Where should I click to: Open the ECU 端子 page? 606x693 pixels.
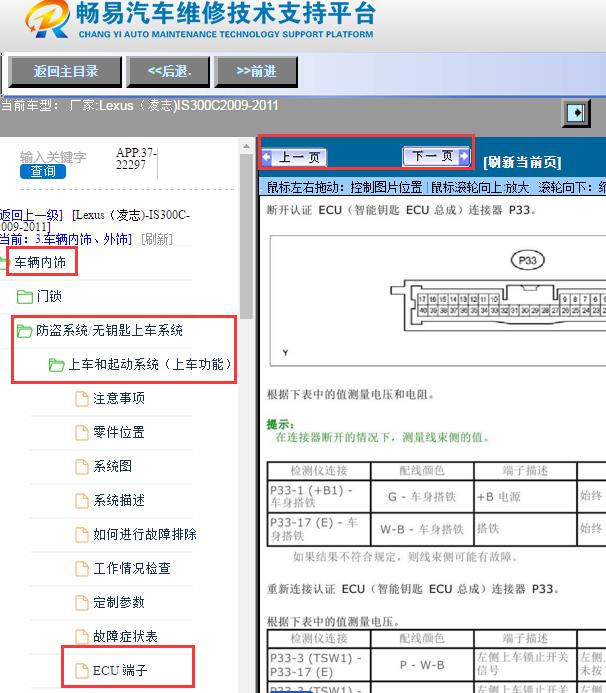[x=120, y=671]
